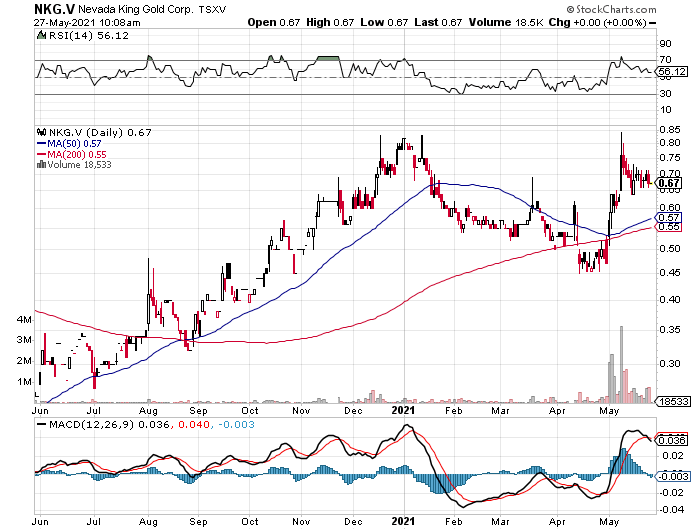
Task: Click the bold 0.67 last price tag
Action: [669, 183]
